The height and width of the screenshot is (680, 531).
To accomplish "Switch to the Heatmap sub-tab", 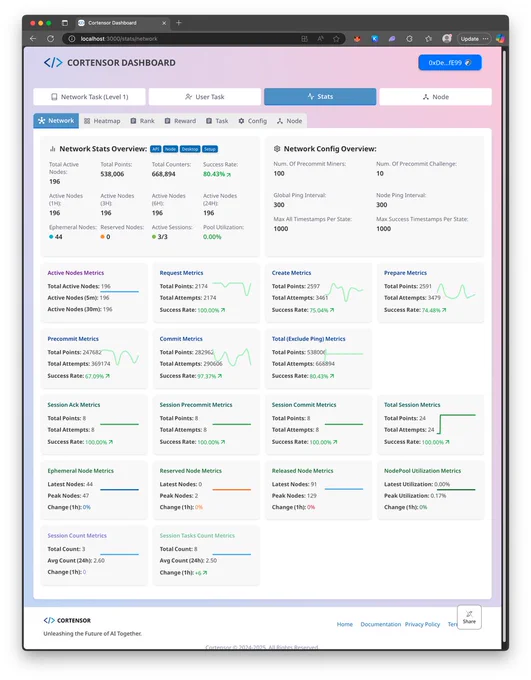I will click(102, 121).
